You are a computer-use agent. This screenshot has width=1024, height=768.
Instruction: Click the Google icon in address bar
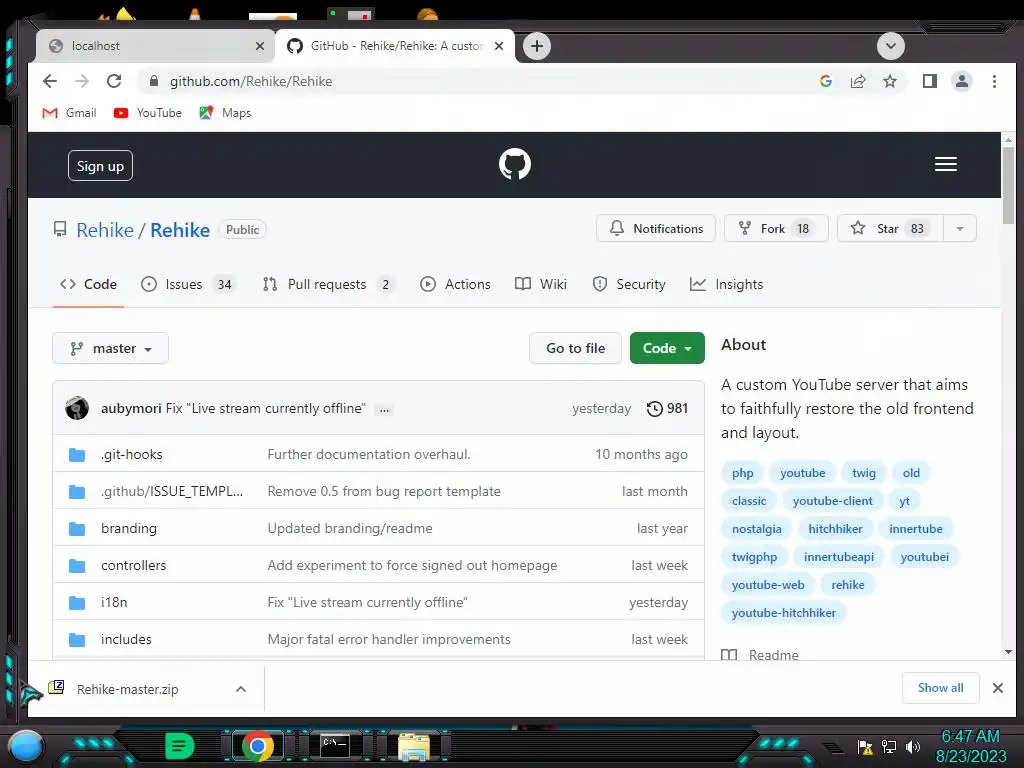(x=825, y=81)
